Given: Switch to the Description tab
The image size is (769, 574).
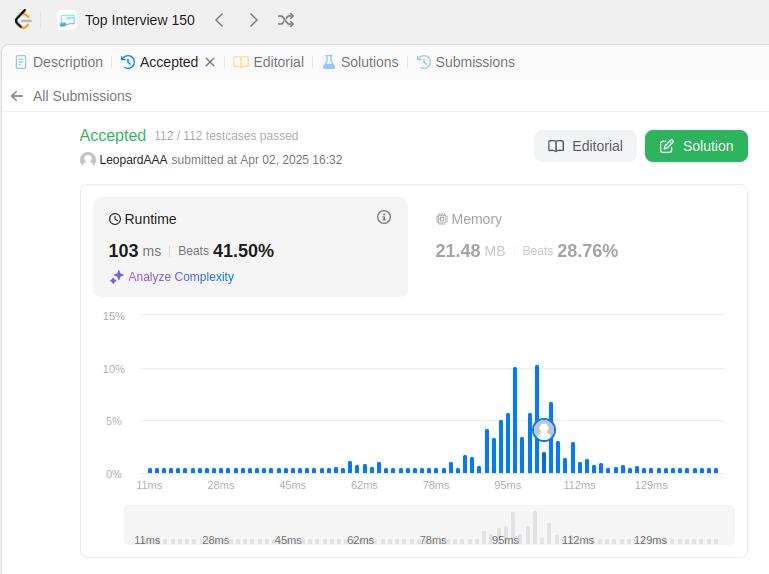Looking at the screenshot, I should coord(59,62).
